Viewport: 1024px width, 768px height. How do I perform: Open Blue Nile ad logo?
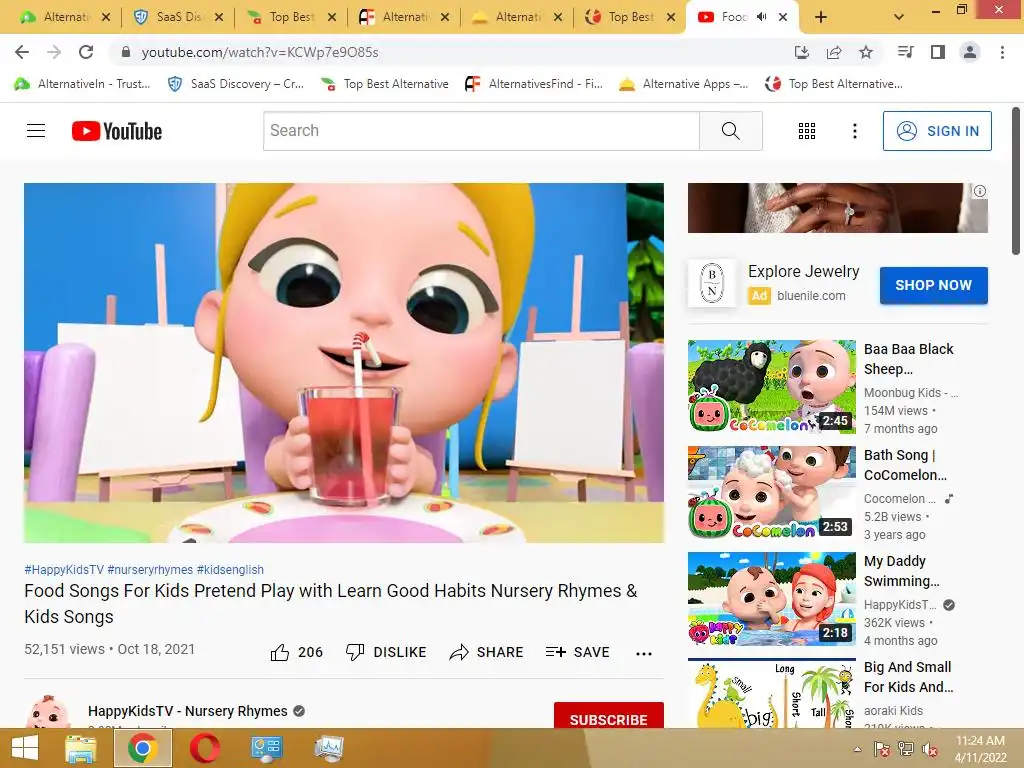(712, 283)
